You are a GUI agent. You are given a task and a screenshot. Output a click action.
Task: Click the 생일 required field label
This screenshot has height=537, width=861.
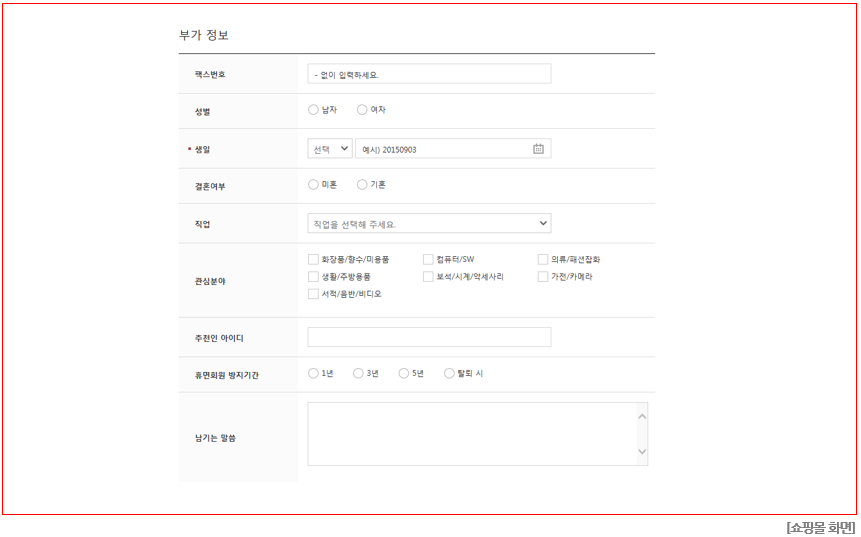202,149
